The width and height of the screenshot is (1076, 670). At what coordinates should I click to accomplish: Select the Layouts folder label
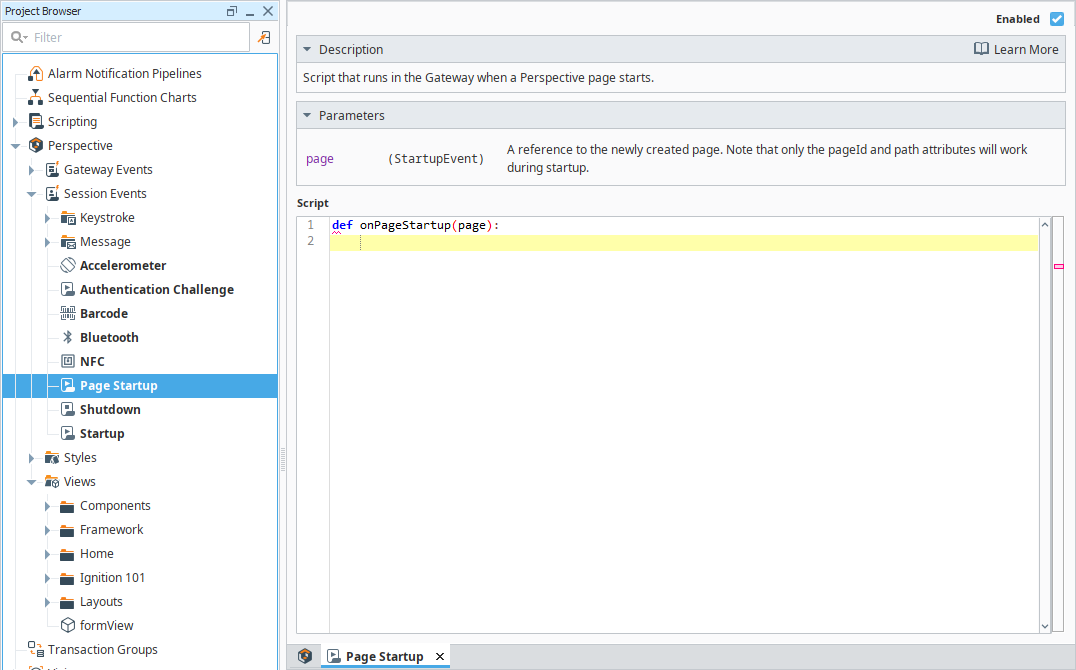(x=101, y=601)
